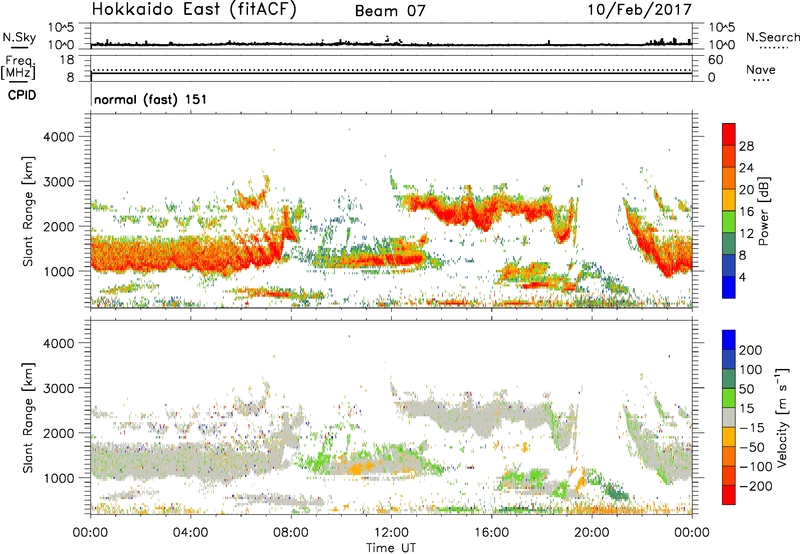Click the '20:00' time axis label
This screenshot has width=800, height=554.
(591, 533)
